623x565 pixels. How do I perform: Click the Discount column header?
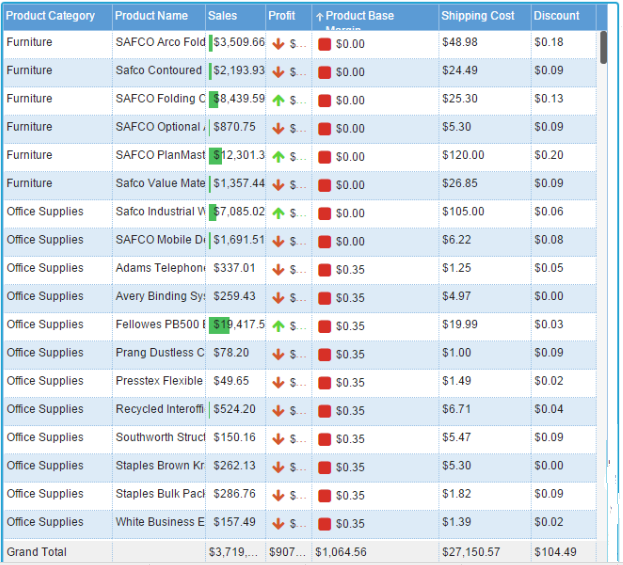pyautogui.click(x=556, y=16)
